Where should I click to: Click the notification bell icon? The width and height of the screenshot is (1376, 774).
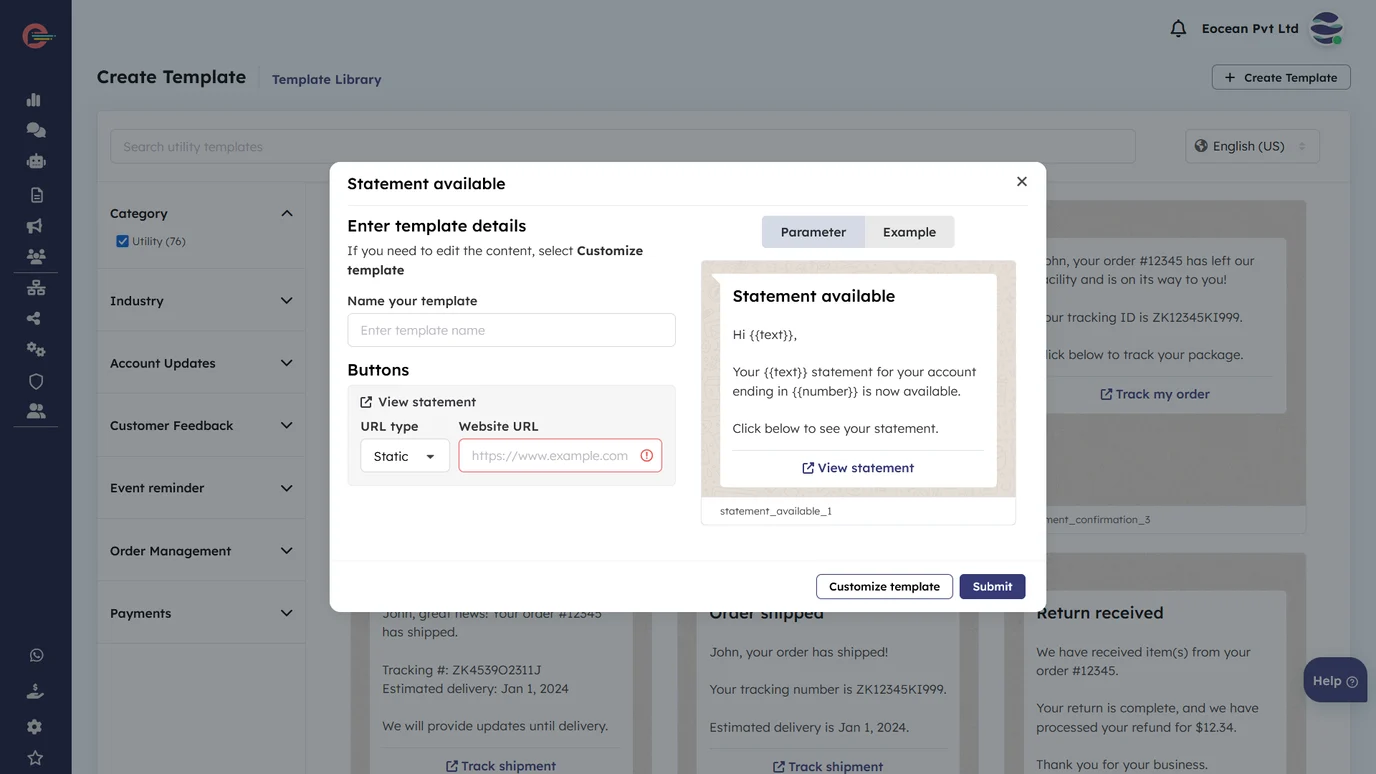click(x=1178, y=29)
